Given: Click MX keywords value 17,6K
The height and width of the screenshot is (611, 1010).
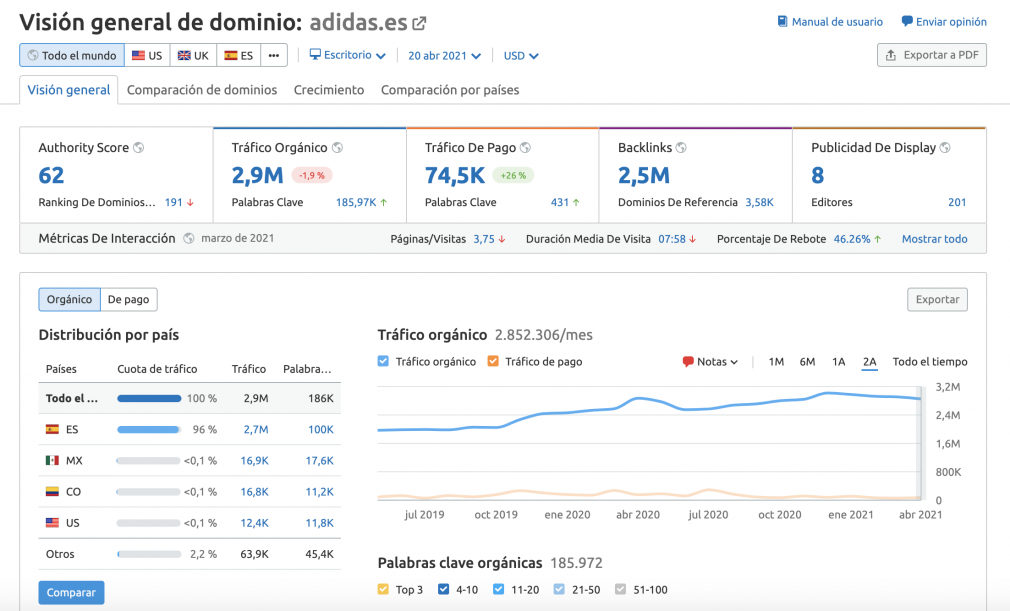Looking at the screenshot, I should click(x=319, y=460).
